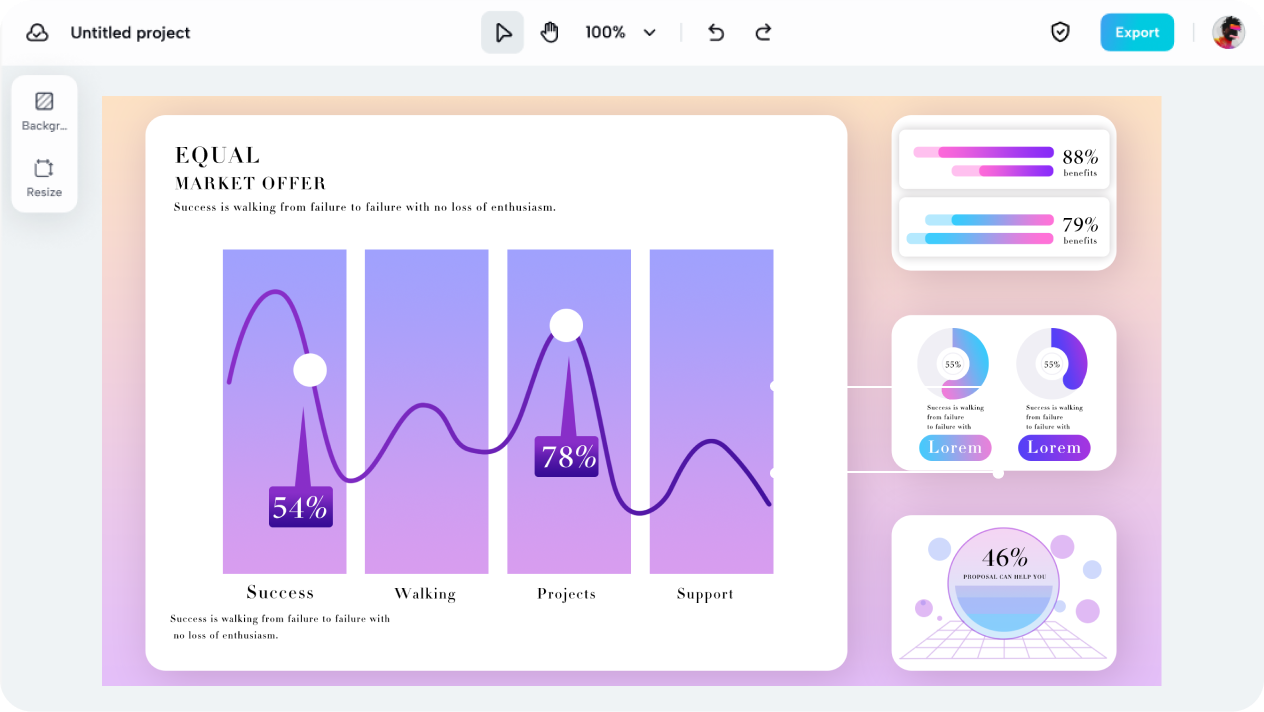Activate the hand pan tool
The width and height of the screenshot is (1264, 712).
pos(550,33)
